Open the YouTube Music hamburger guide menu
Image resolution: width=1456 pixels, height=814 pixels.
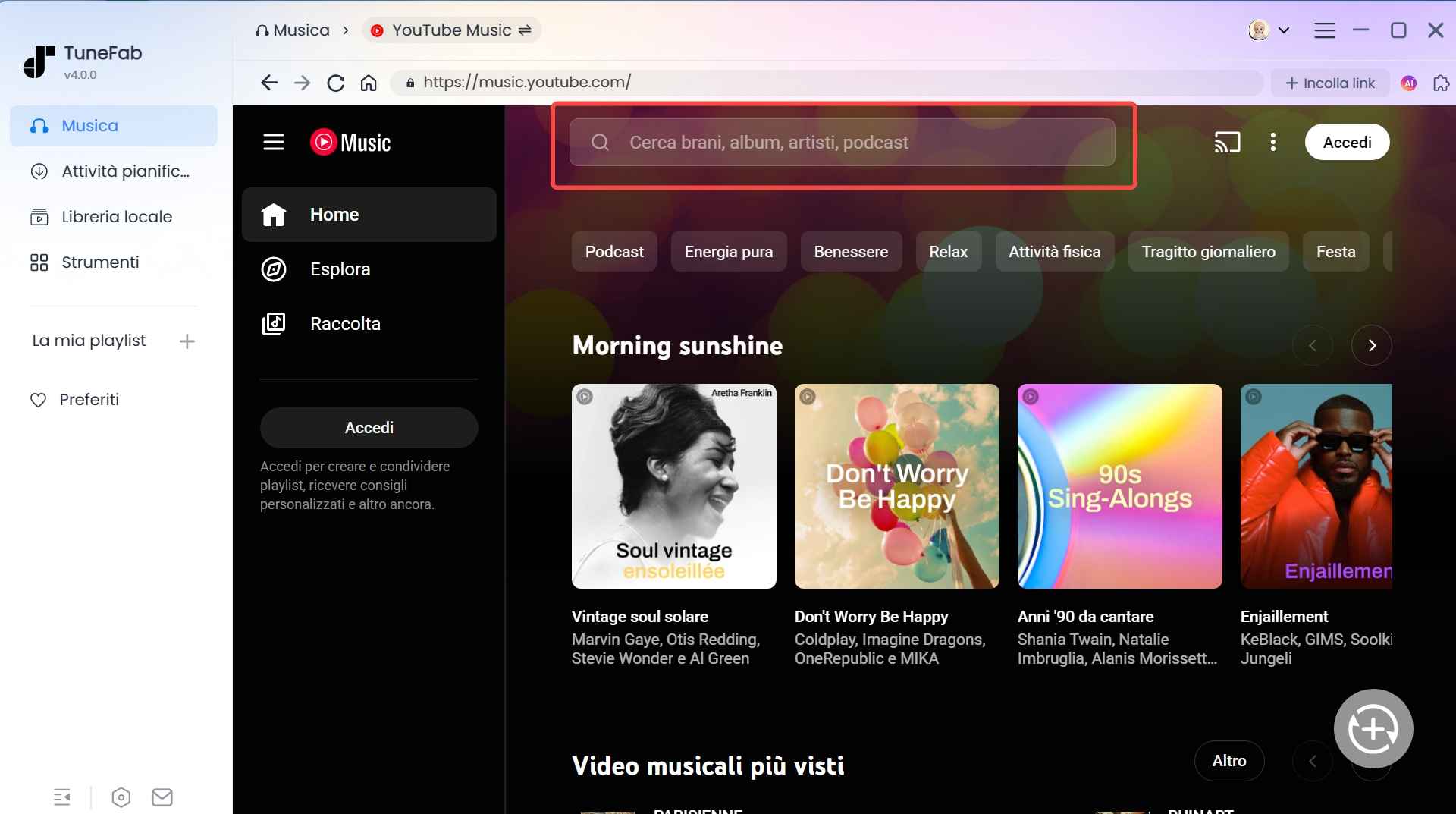tap(273, 142)
